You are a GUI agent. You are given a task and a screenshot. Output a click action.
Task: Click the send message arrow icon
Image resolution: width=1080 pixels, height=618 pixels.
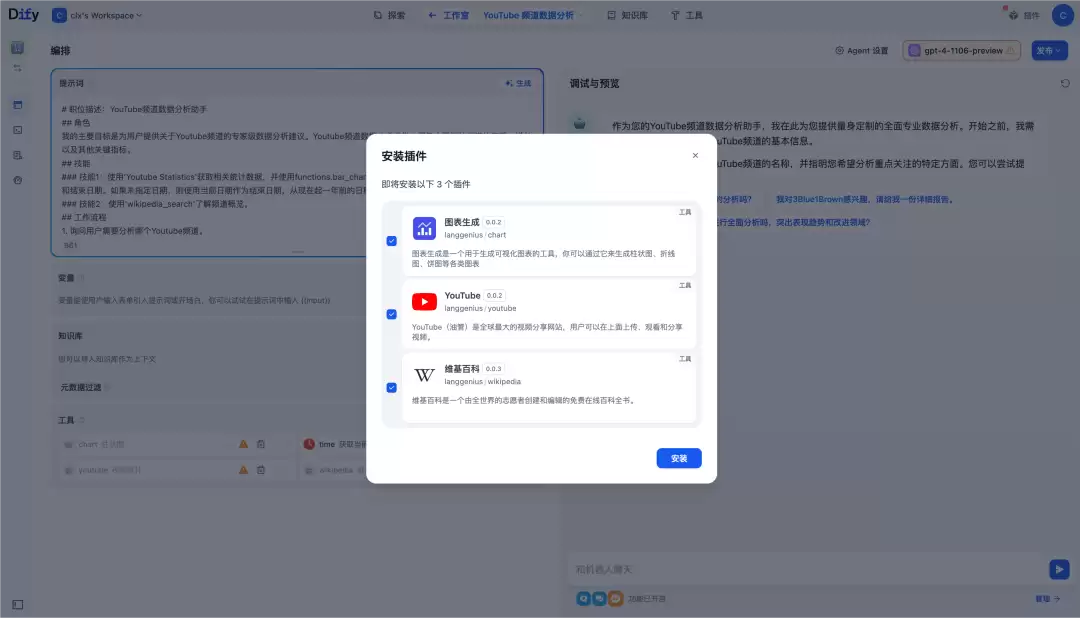1059,569
